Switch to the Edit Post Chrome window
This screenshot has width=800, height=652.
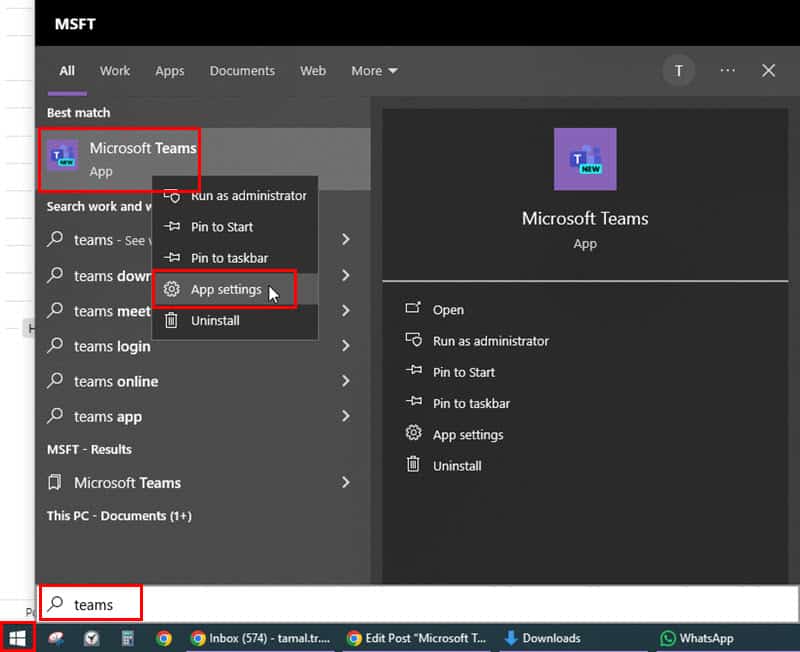tap(416, 638)
